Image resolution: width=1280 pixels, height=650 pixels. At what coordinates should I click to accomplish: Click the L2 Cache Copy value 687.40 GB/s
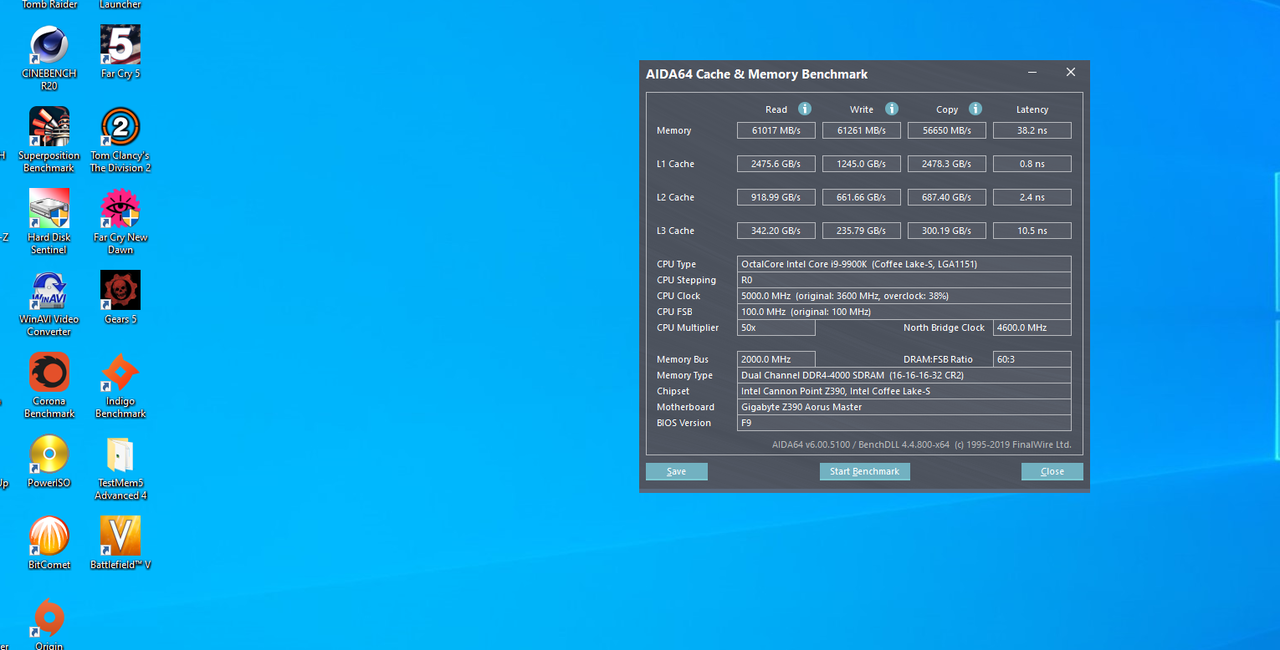point(947,197)
